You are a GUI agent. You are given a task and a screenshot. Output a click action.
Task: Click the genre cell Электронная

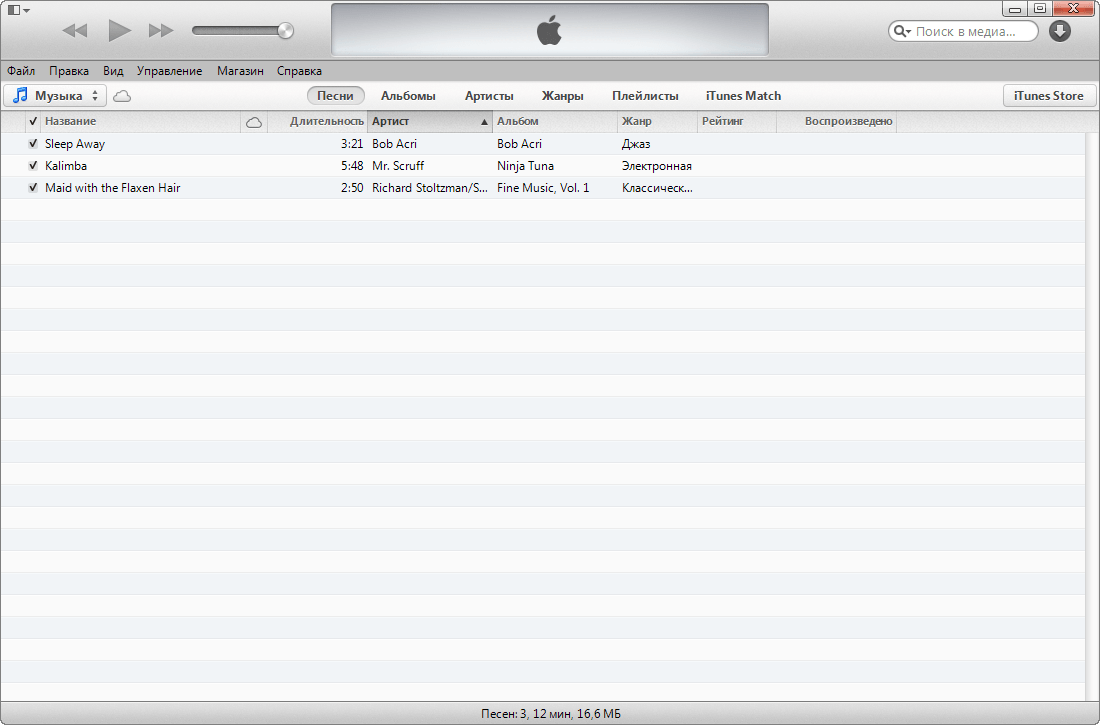point(657,166)
